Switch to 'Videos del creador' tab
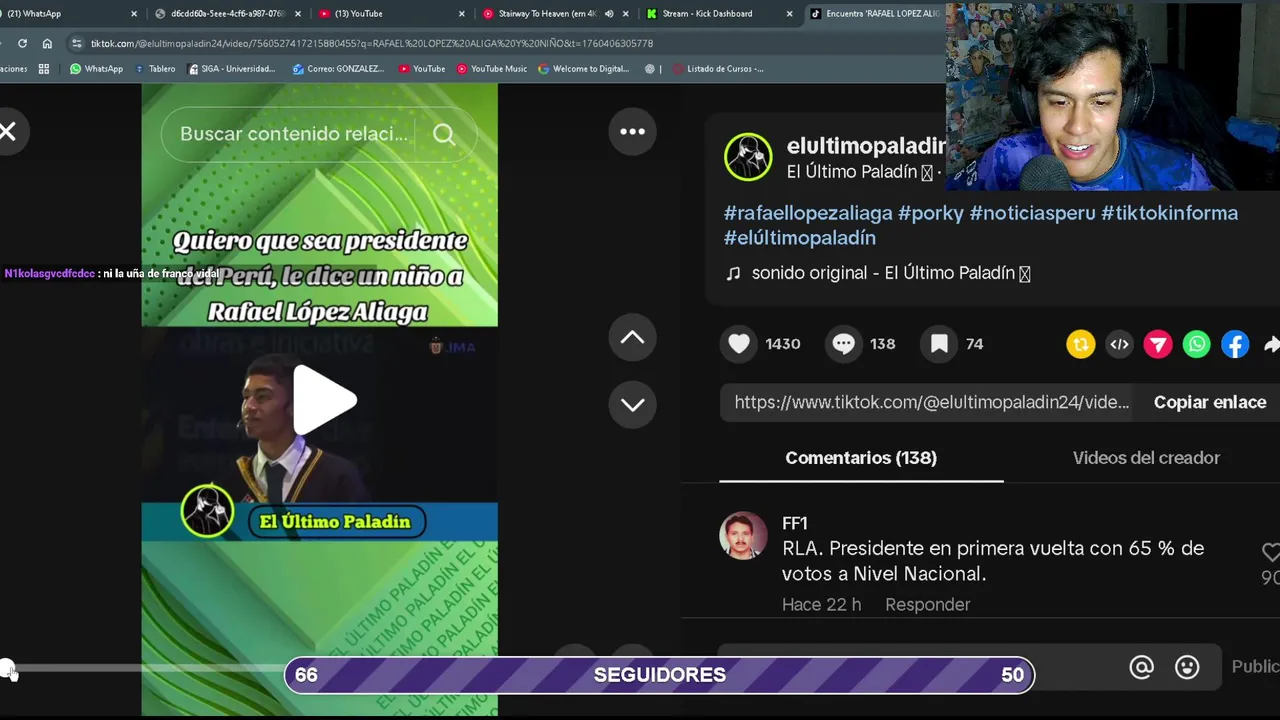The width and height of the screenshot is (1280, 720). click(1146, 458)
